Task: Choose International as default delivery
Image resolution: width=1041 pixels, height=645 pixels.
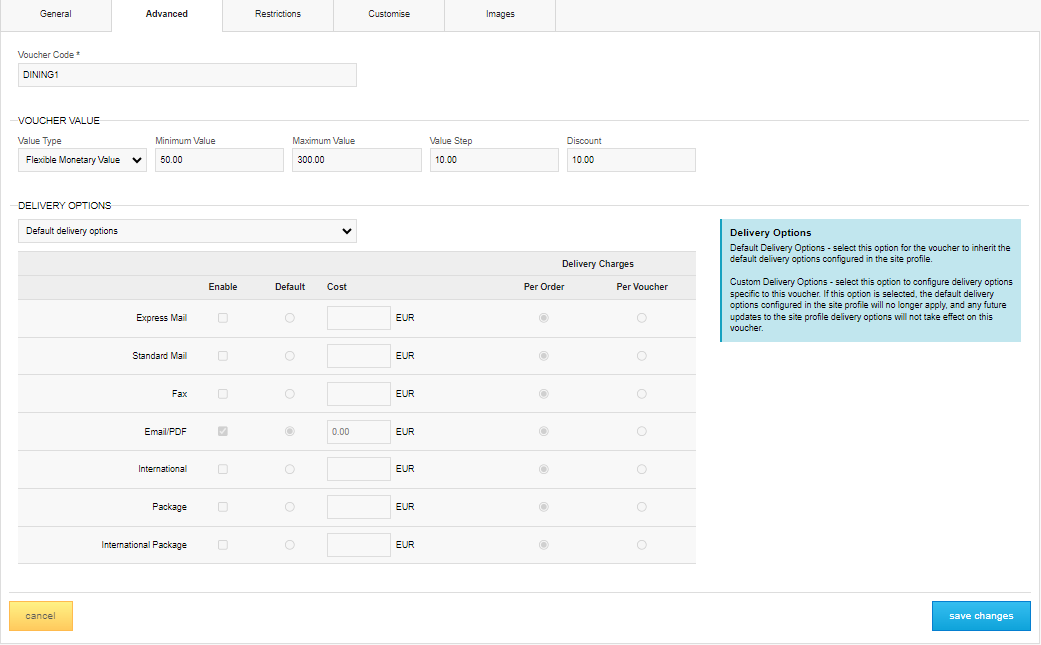Action: tap(289, 469)
